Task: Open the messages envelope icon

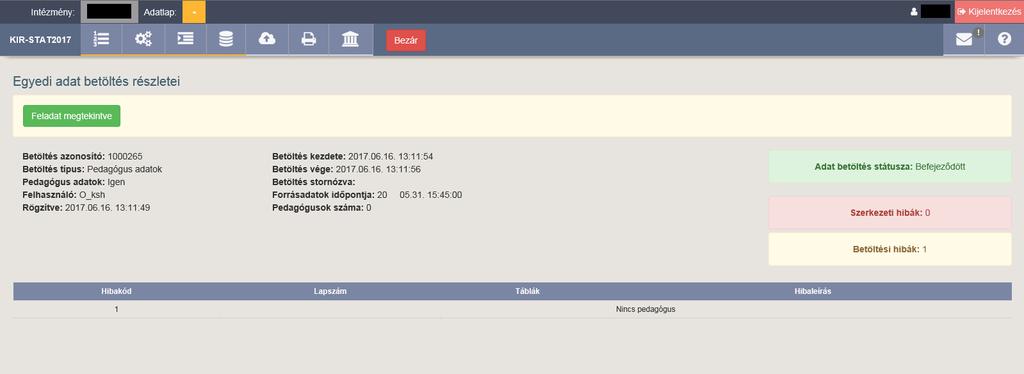Action: pyautogui.click(x=964, y=39)
